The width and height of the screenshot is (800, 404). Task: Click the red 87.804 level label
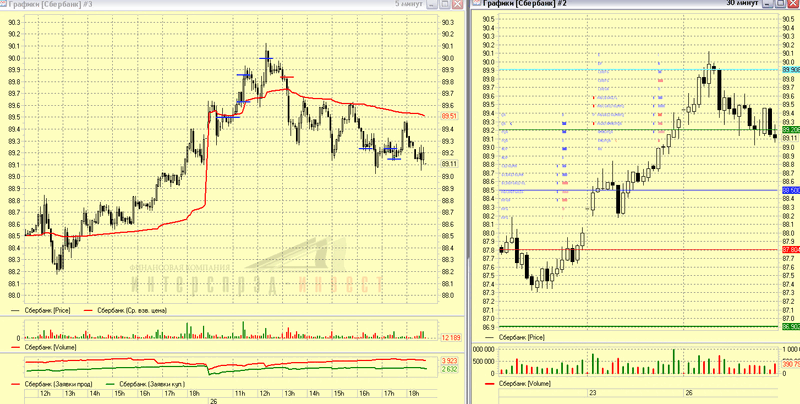coord(791,249)
